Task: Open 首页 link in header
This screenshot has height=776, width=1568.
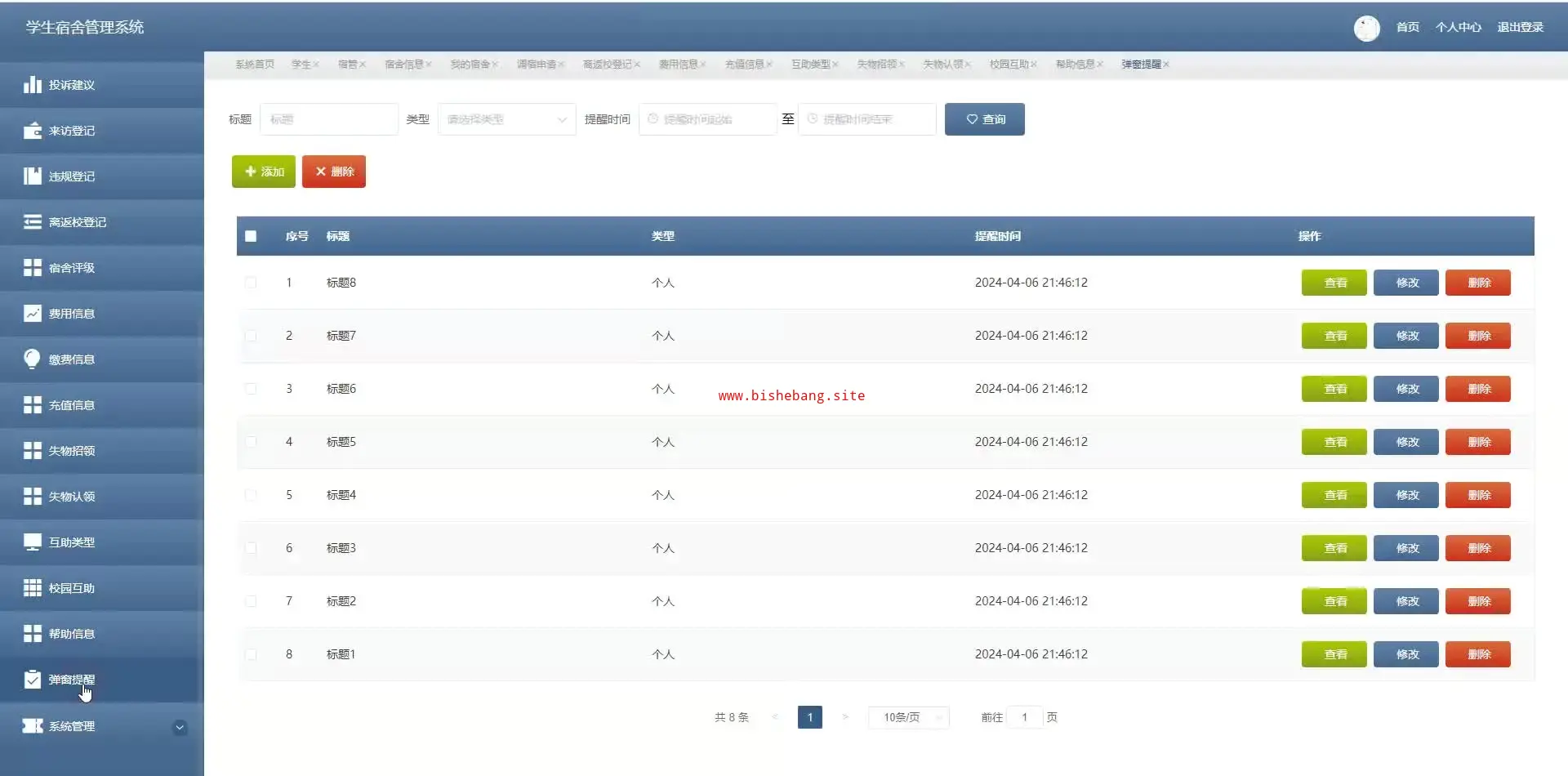Action: click(x=1407, y=28)
